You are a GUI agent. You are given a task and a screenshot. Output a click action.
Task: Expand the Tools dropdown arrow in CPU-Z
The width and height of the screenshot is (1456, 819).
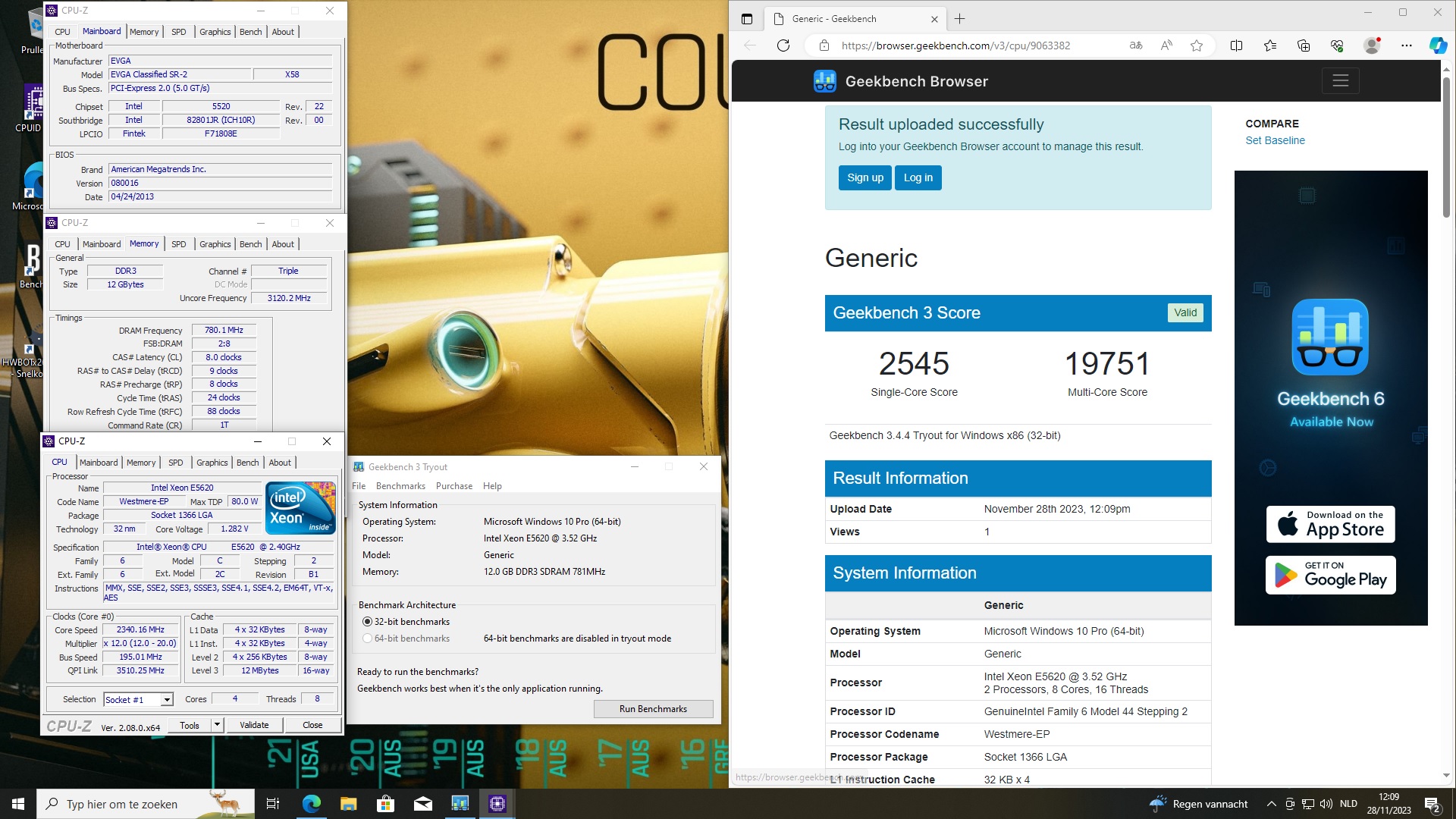[217, 725]
